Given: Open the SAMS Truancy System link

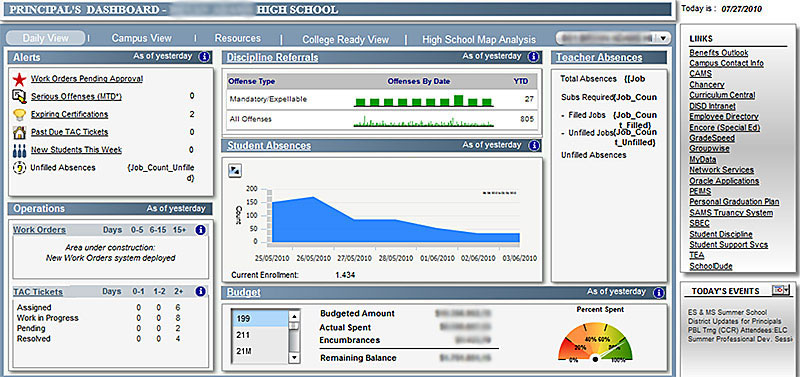Looking at the screenshot, I should 731,213.
